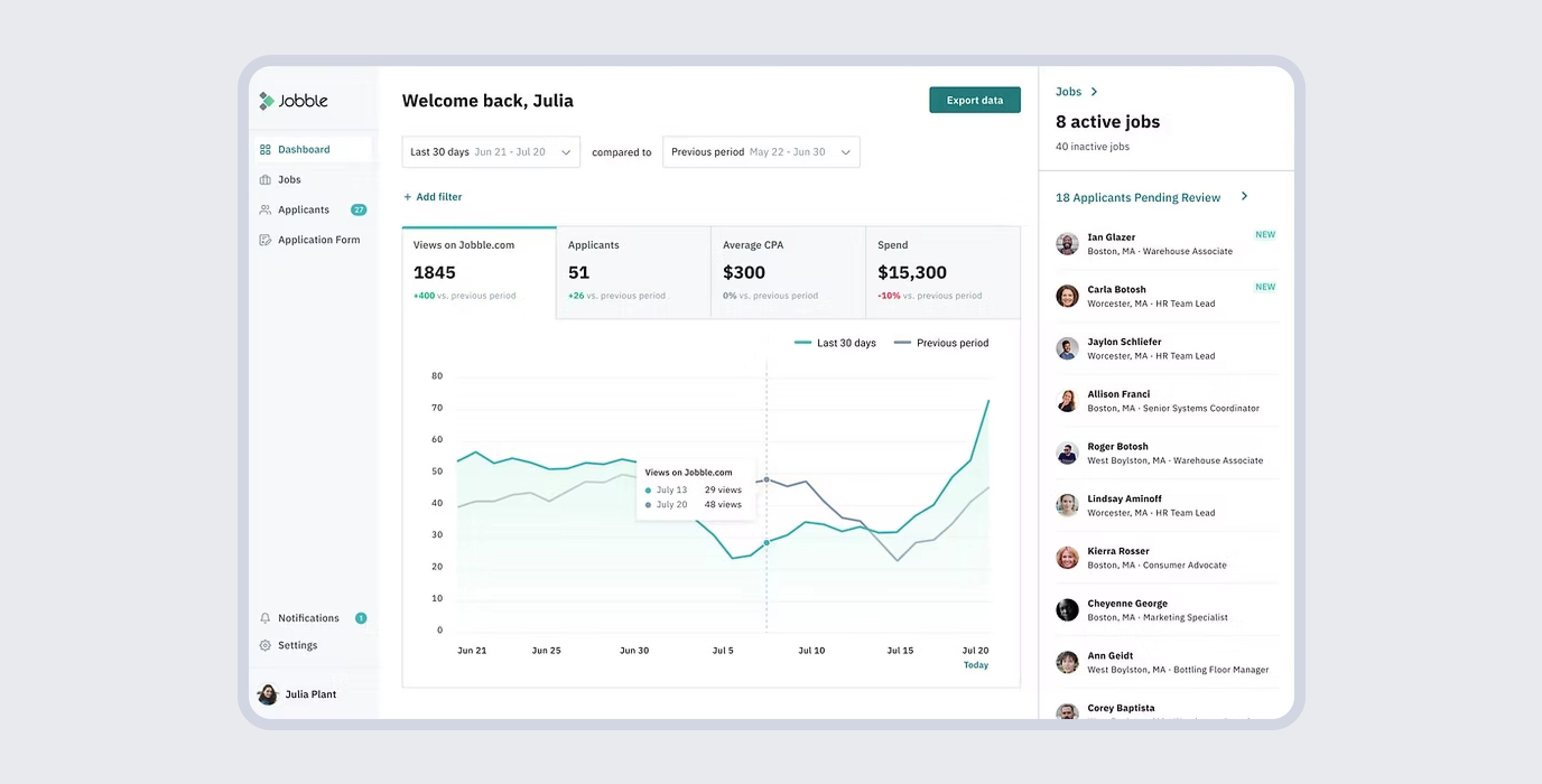Click Julia Plant's profile picture
Screen dimensions: 1542x784
[268, 694]
